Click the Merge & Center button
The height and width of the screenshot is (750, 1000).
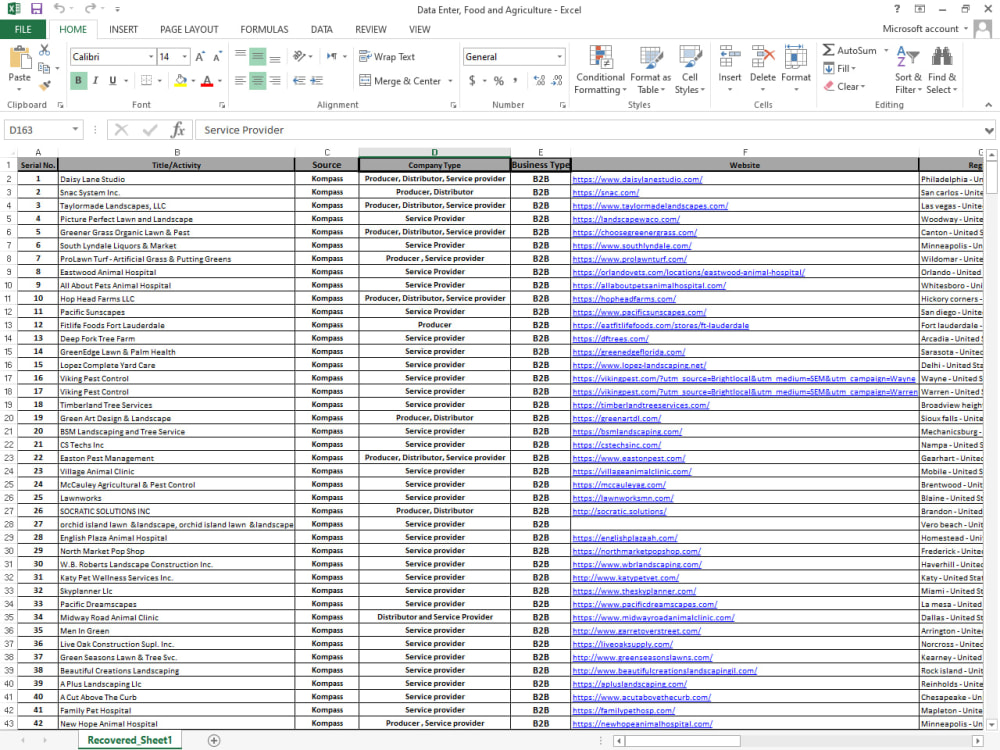pyautogui.click(x=401, y=81)
